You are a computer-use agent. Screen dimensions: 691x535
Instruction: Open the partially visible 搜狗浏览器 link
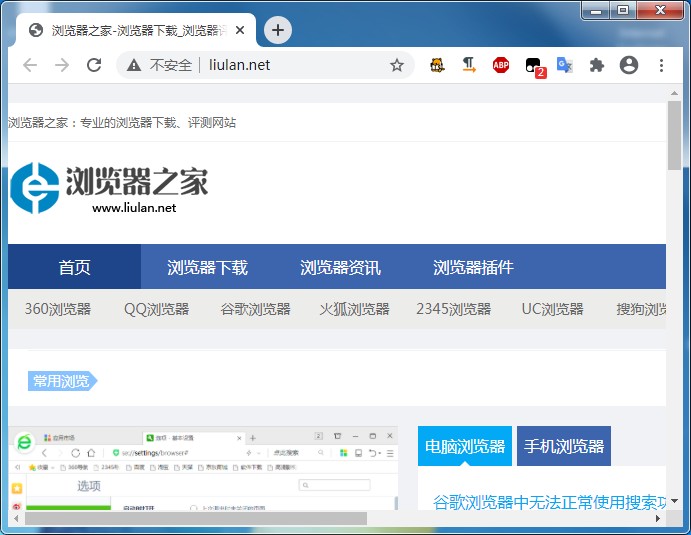pos(641,309)
